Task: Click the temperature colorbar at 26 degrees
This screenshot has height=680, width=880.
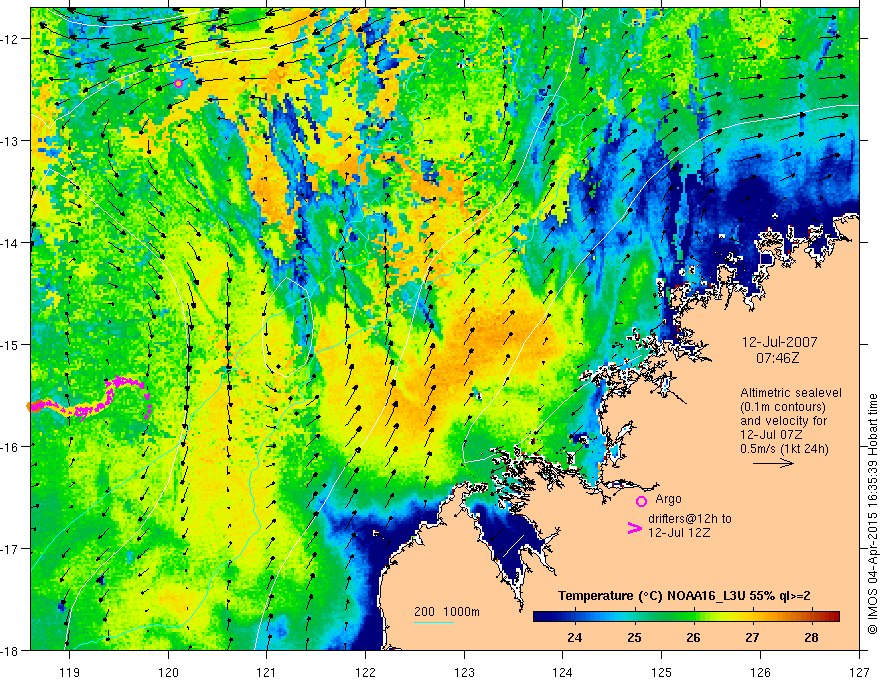Action: (694, 617)
